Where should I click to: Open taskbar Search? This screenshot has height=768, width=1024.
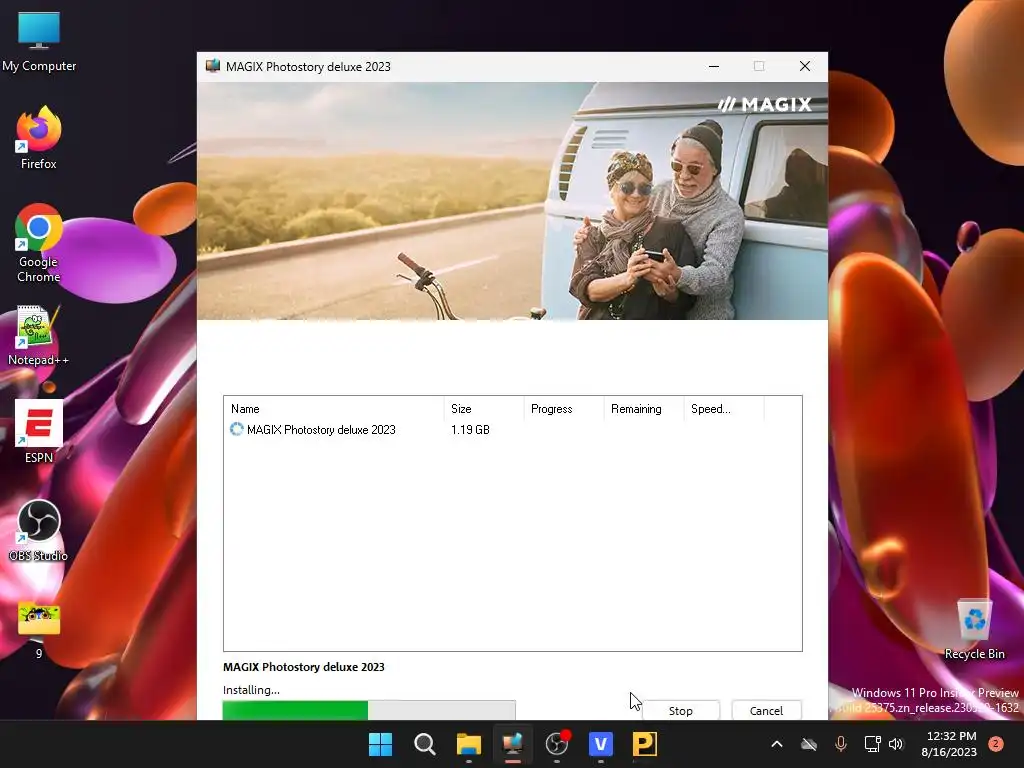[424, 744]
